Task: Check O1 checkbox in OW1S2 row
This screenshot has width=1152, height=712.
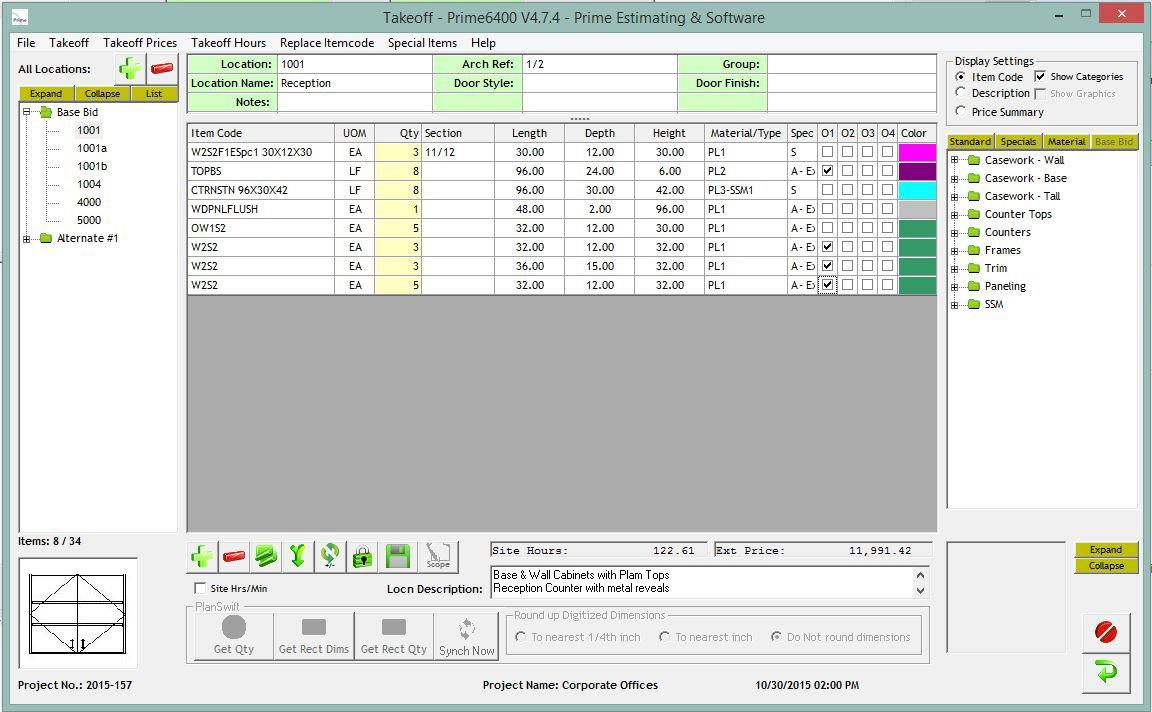Action: click(x=827, y=228)
